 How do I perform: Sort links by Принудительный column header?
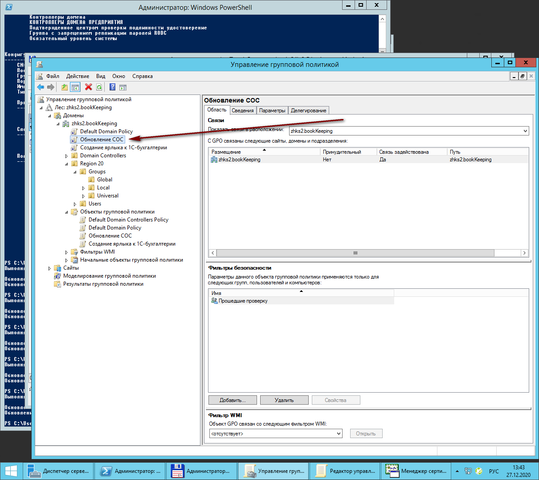point(348,152)
